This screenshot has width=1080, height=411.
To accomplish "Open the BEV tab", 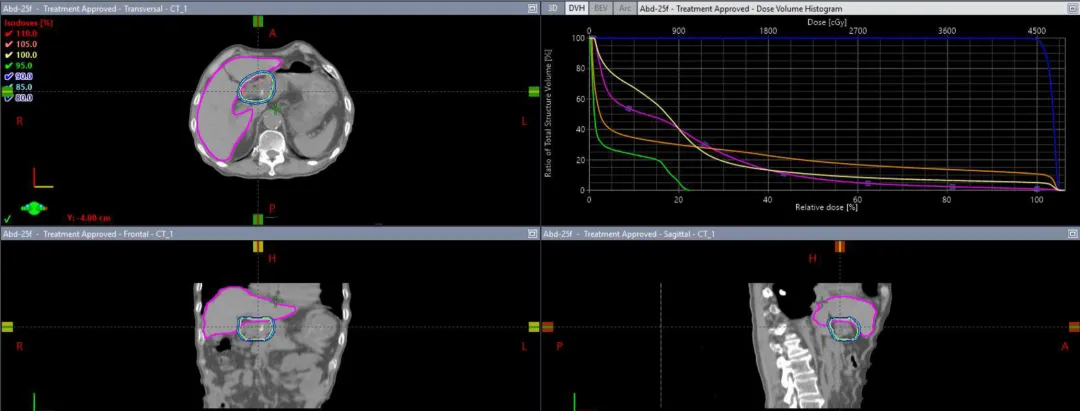I will pos(601,9).
